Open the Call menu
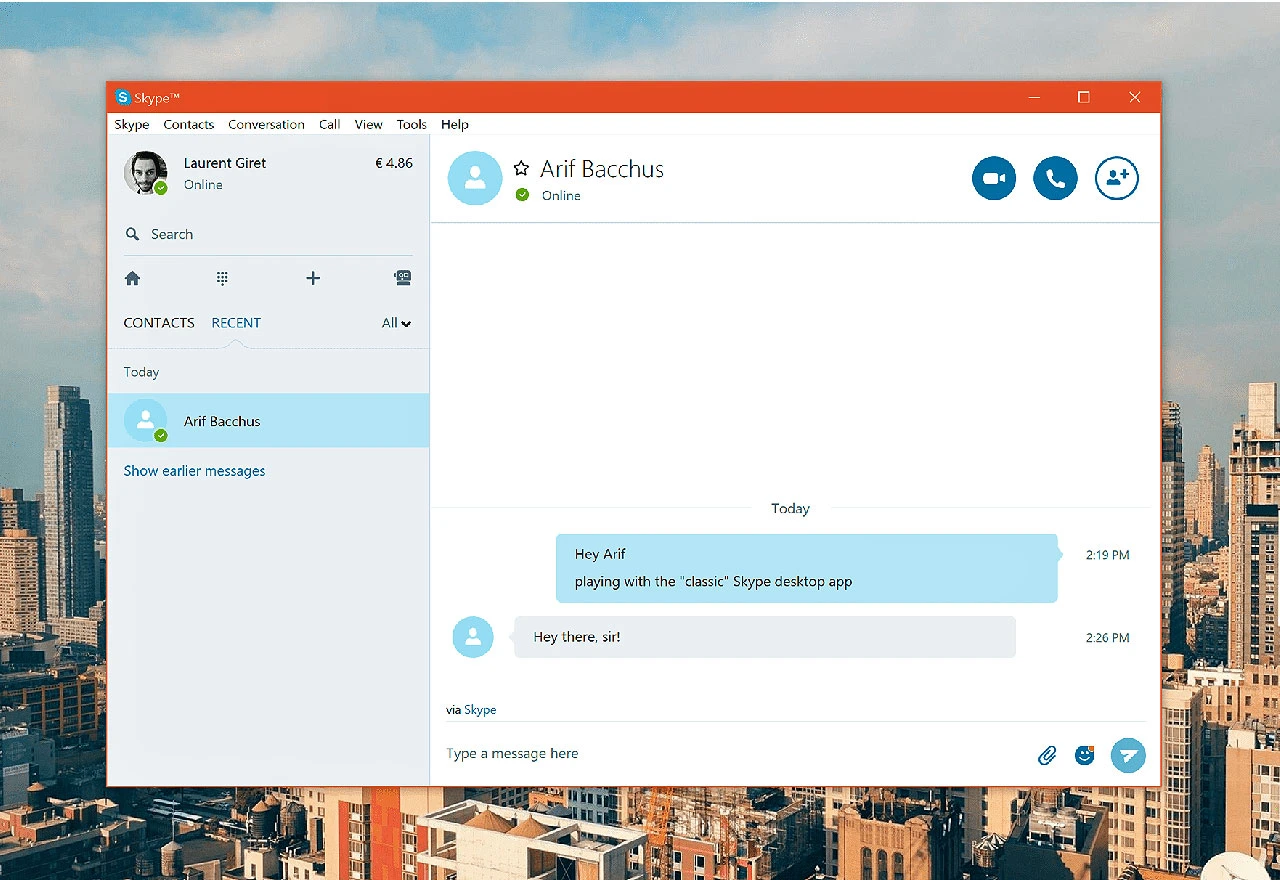Viewport: 1280px width, 880px height. click(x=330, y=125)
